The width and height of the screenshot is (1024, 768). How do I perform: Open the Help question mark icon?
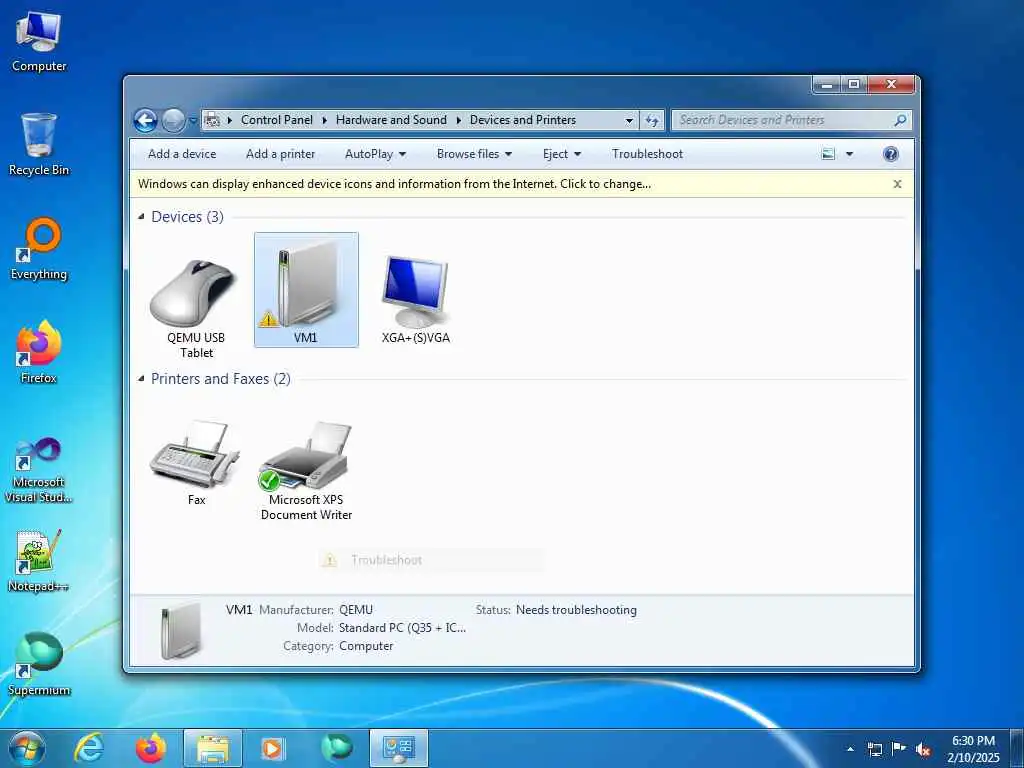[890, 154]
